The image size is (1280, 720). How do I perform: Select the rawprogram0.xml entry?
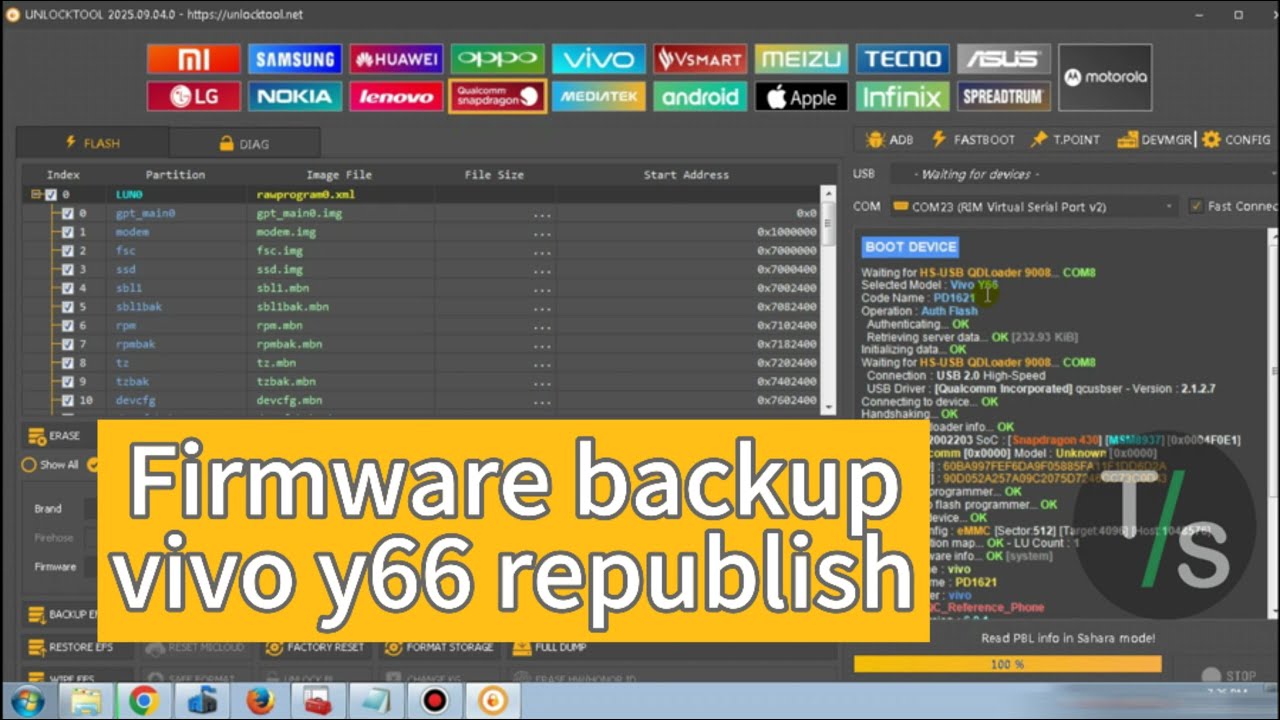click(x=306, y=195)
